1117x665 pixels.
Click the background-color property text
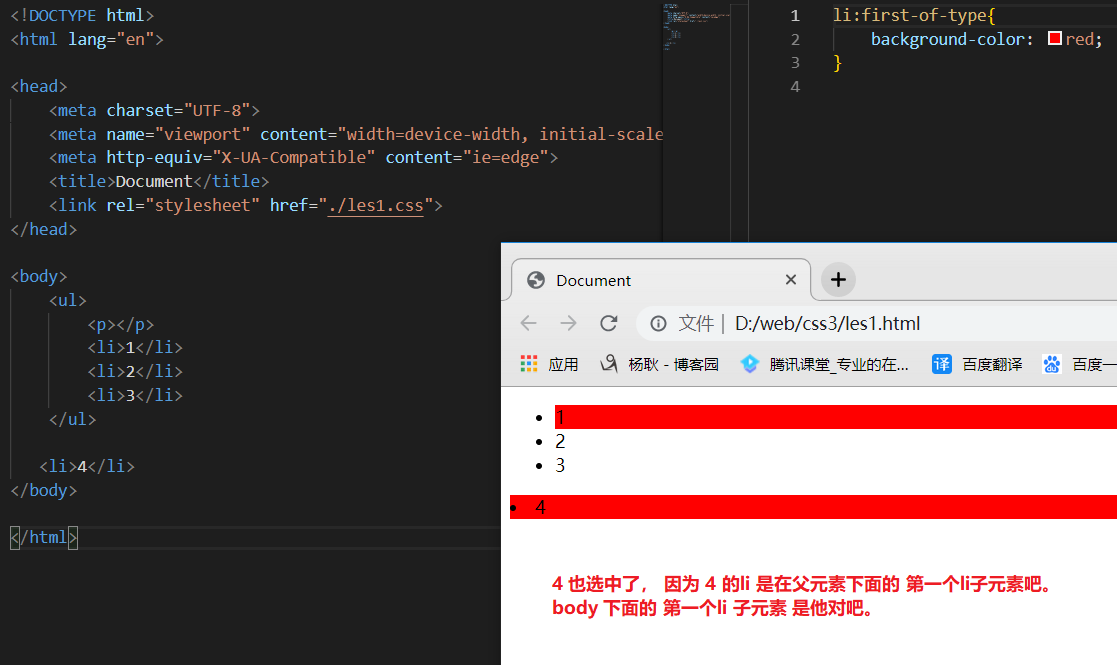947,39
